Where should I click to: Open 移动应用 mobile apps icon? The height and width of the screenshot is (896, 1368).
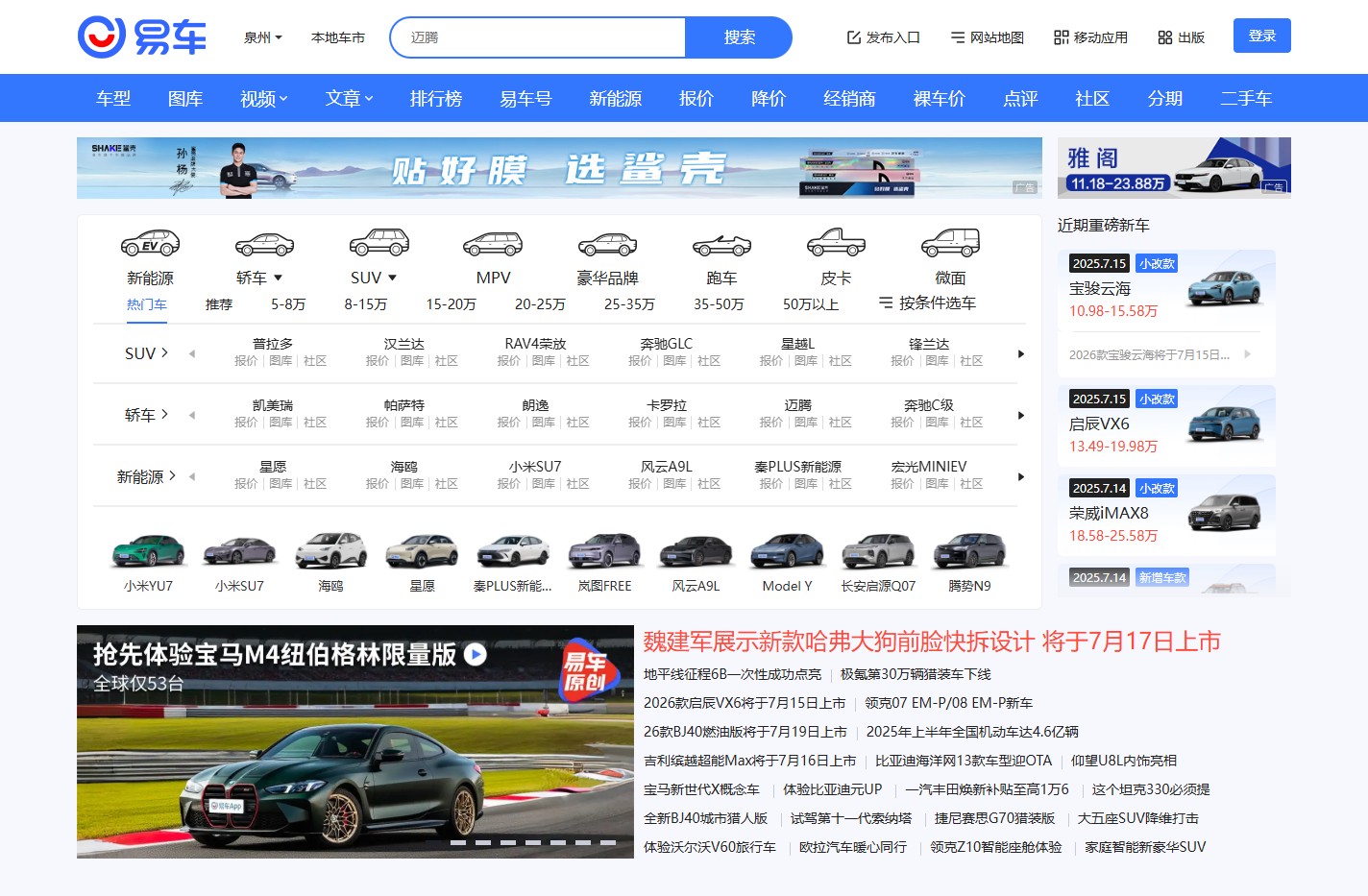(x=1062, y=37)
